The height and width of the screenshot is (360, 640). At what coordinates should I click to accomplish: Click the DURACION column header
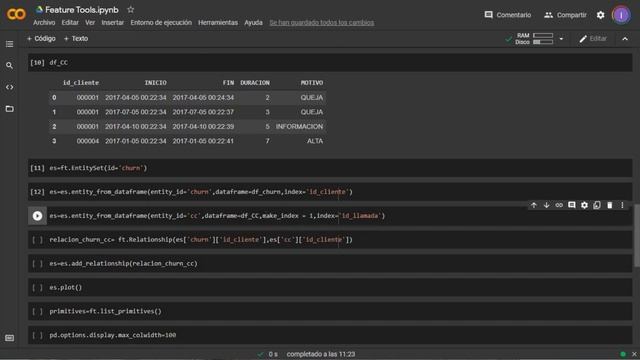coord(255,83)
